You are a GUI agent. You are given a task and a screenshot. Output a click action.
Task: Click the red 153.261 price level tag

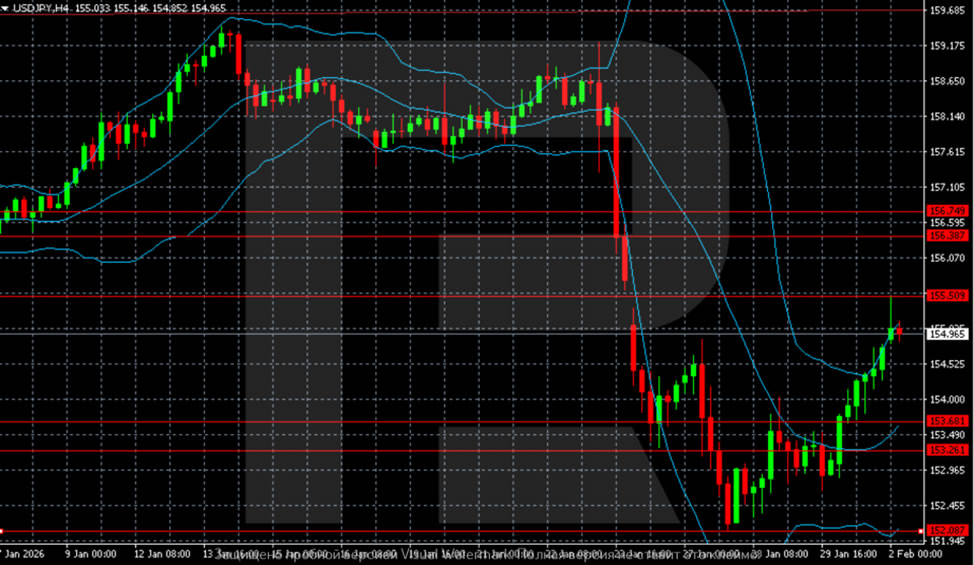[947, 450]
